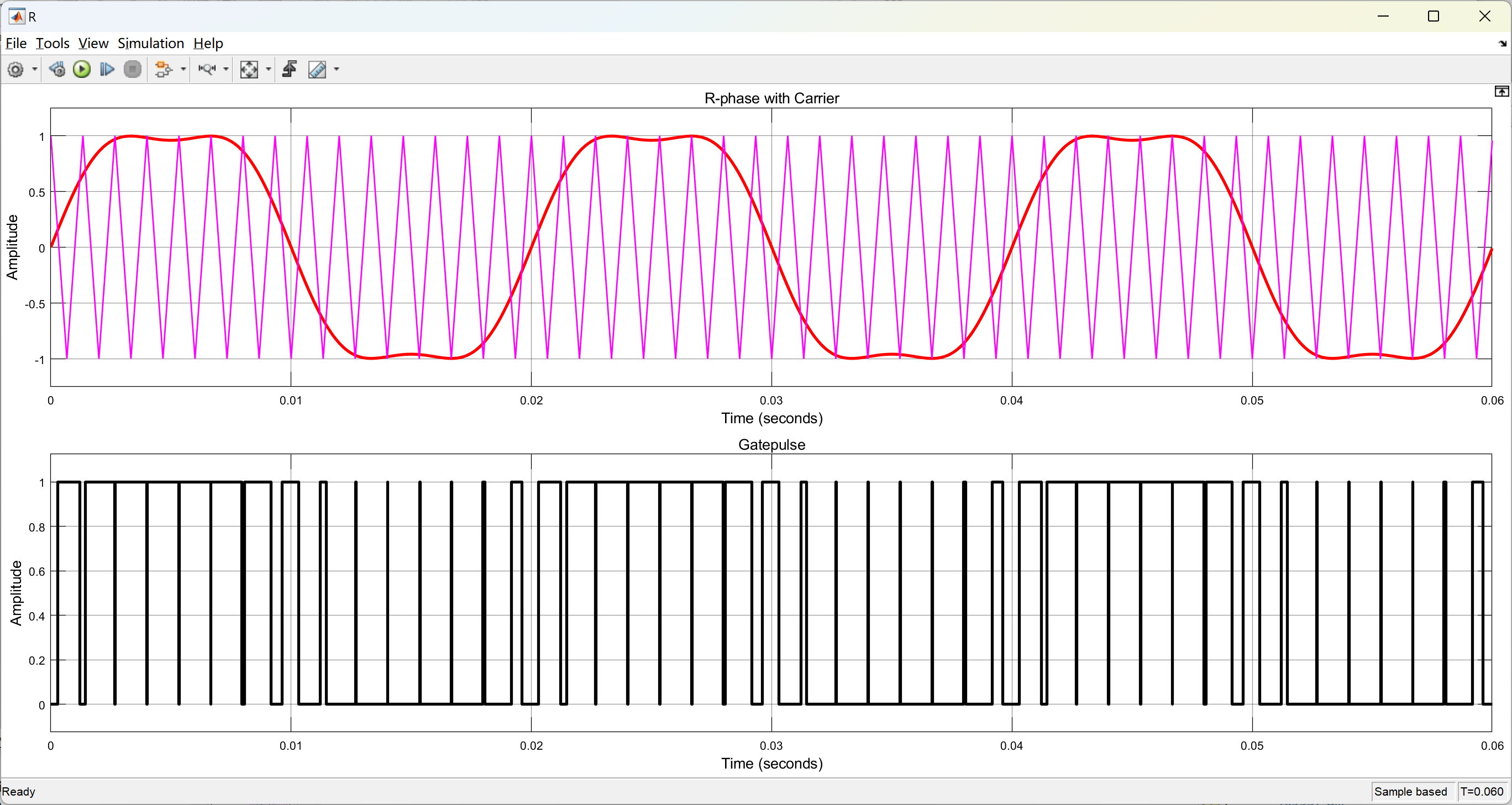Toggle the Triggers tool icon
Image resolution: width=1512 pixels, height=805 pixels.
(x=290, y=70)
